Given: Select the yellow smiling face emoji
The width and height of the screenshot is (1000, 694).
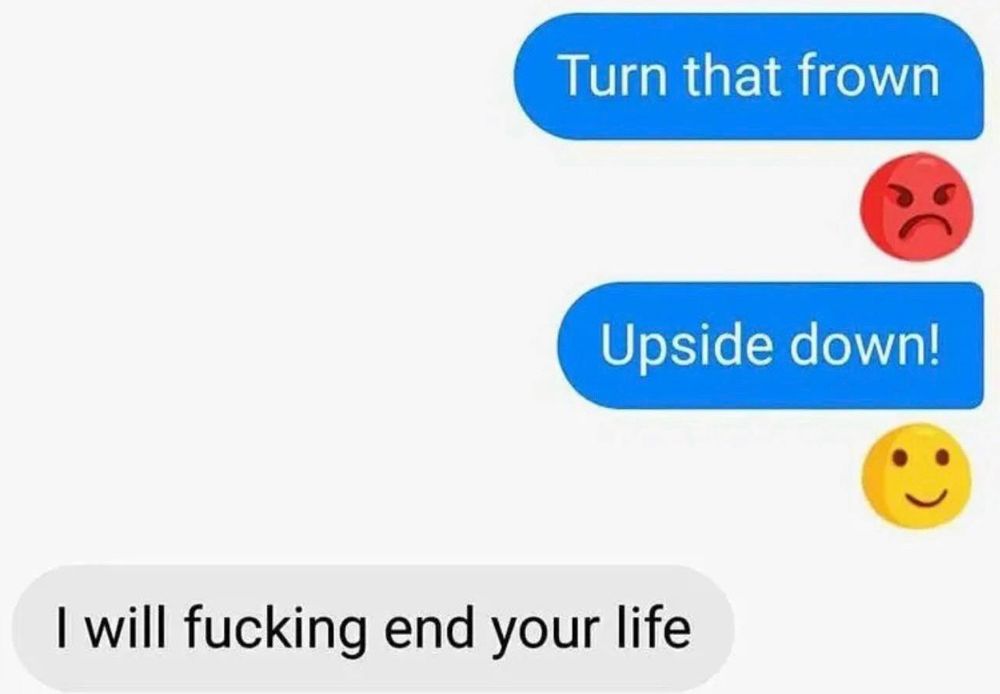Looking at the screenshot, I should pyautogui.click(x=916, y=476).
